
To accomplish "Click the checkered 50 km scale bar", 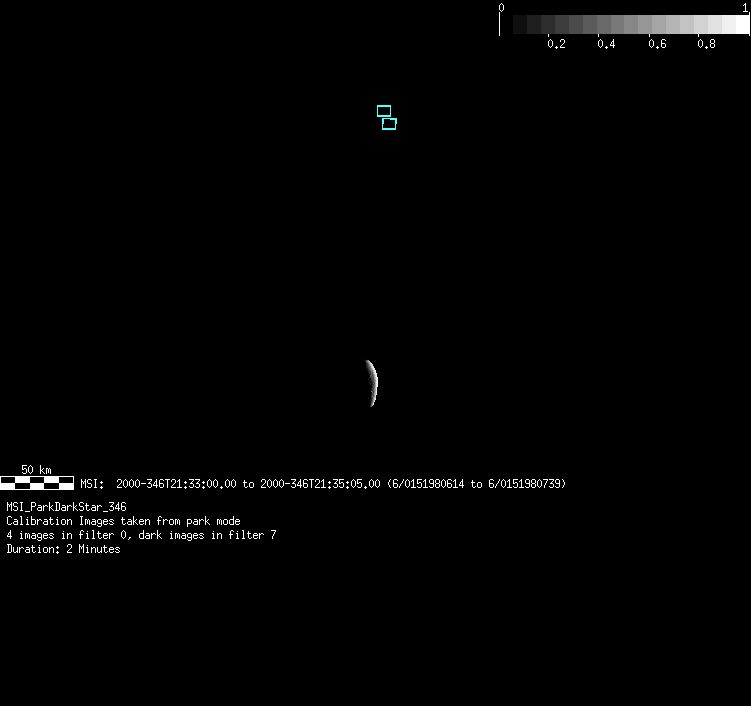I will (x=37, y=483).
